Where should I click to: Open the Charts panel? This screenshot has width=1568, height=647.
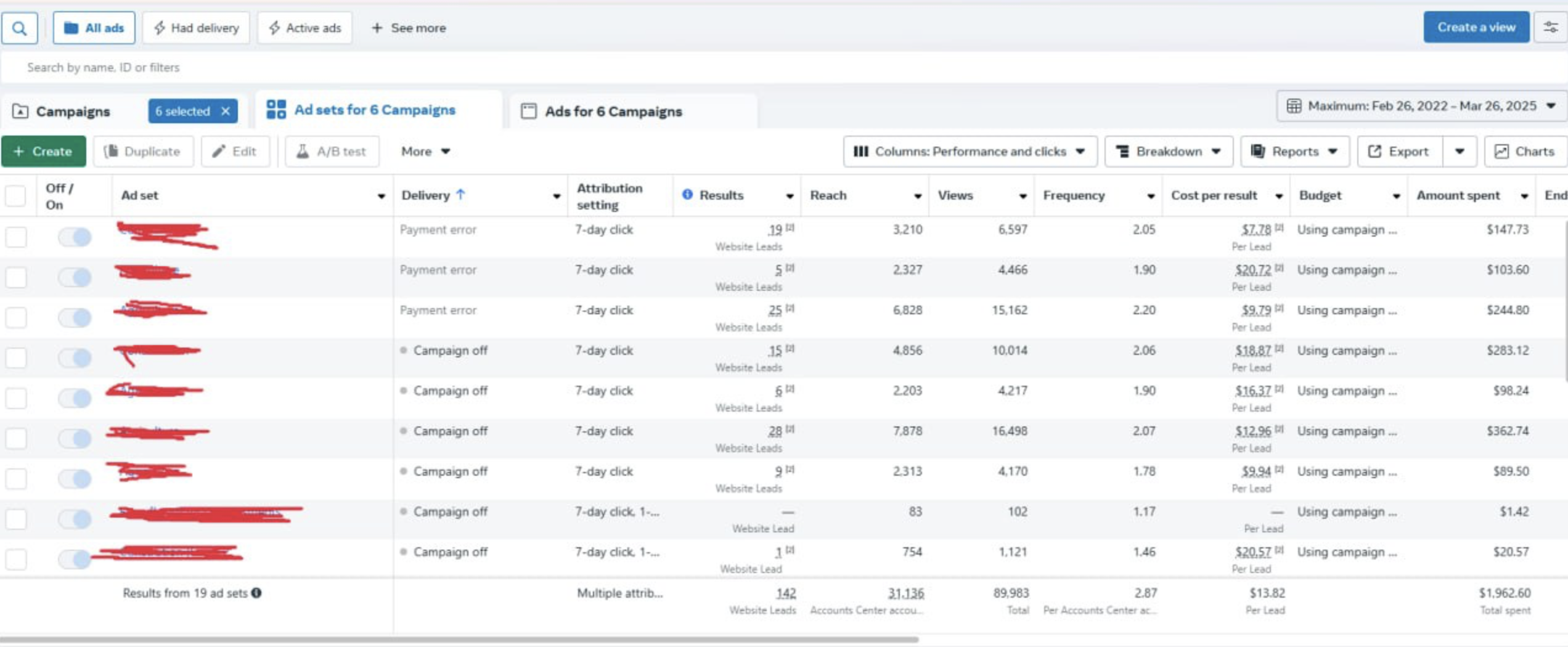point(1525,152)
